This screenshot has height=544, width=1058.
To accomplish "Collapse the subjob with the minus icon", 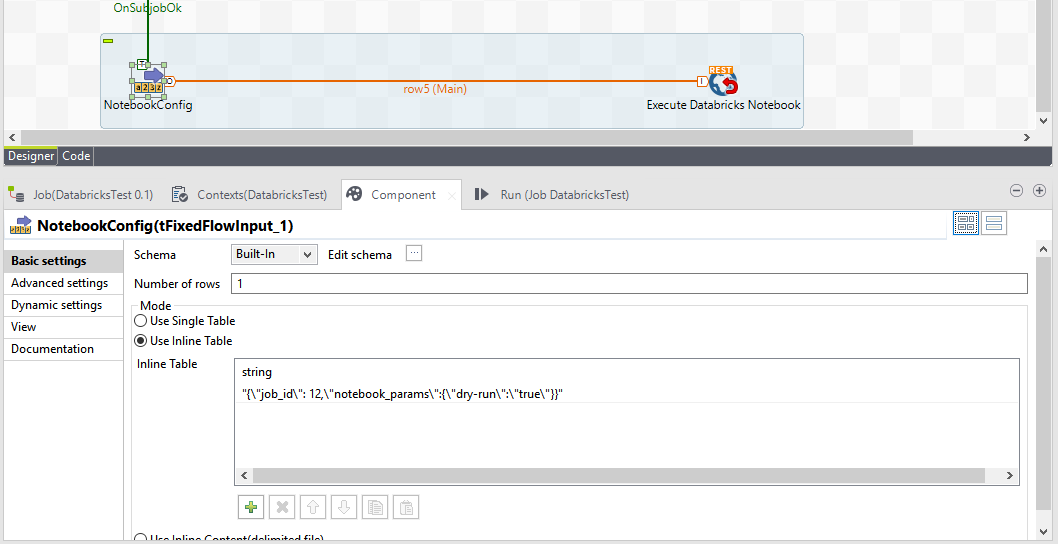I will [108, 41].
